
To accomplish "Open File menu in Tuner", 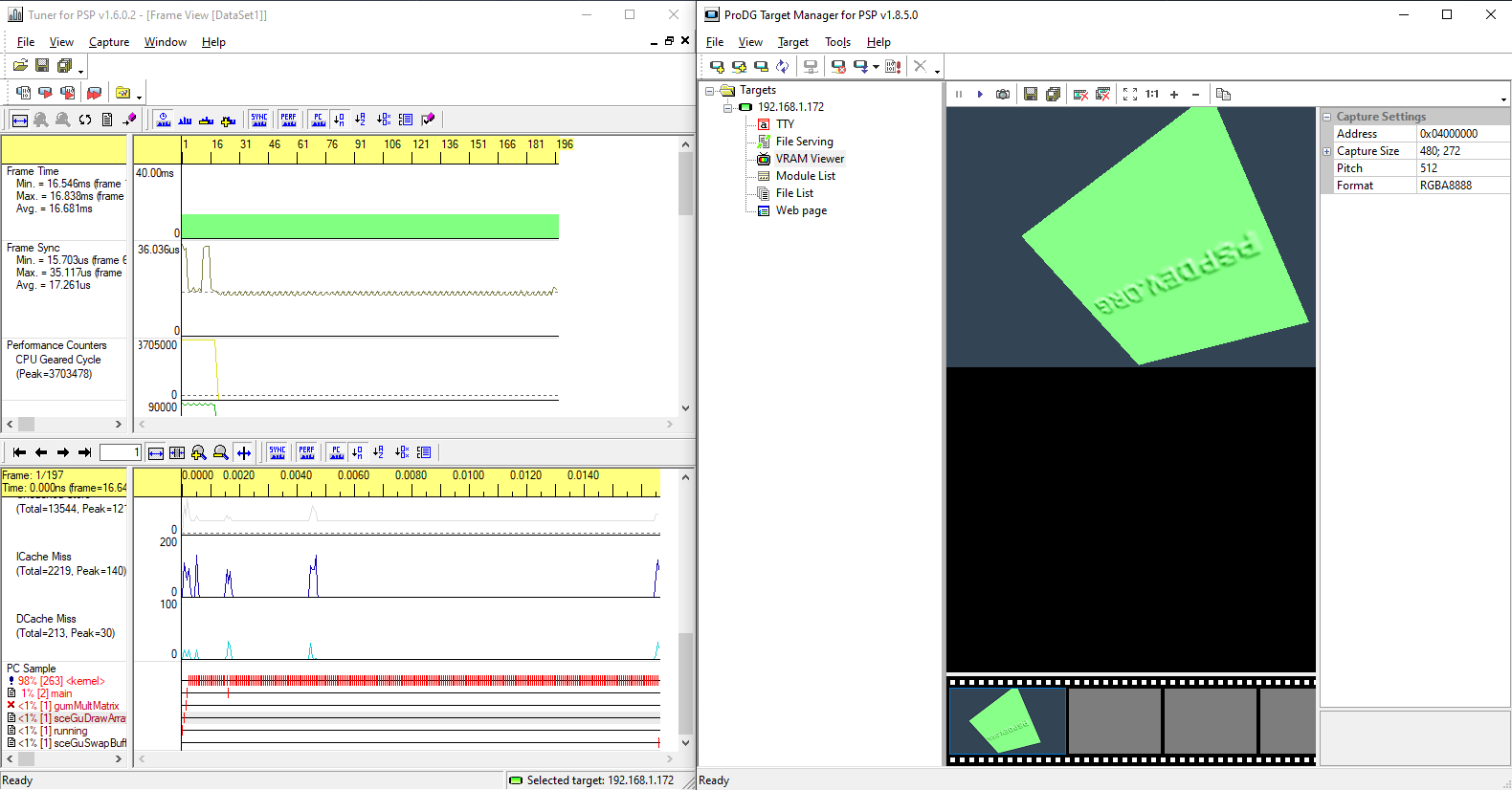I will click(x=26, y=42).
